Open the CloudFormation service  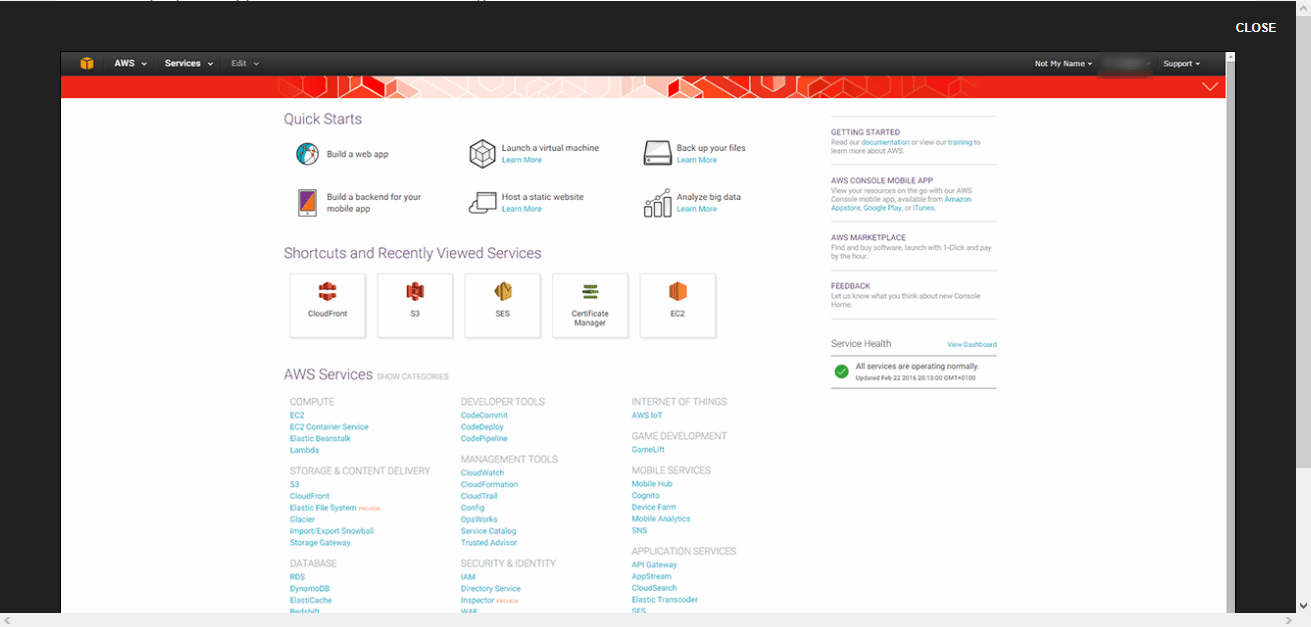coord(489,485)
